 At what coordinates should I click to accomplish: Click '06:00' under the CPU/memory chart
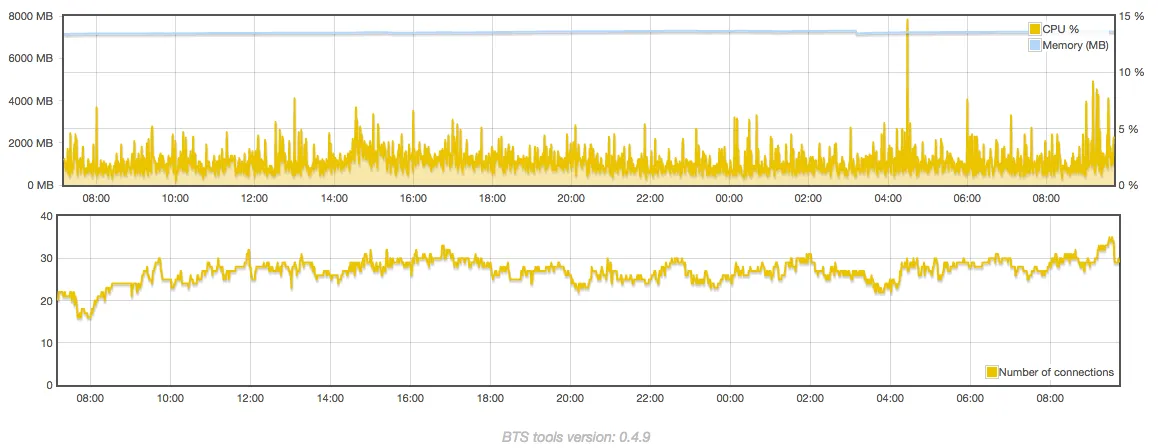967,198
